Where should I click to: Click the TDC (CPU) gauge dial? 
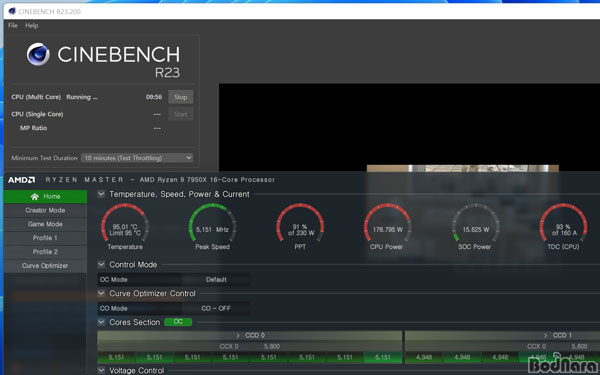563,227
